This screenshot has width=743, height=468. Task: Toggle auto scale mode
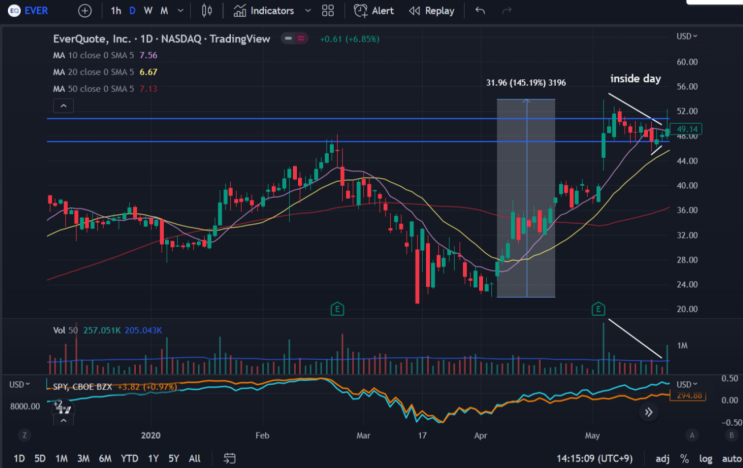[x=732, y=459]
